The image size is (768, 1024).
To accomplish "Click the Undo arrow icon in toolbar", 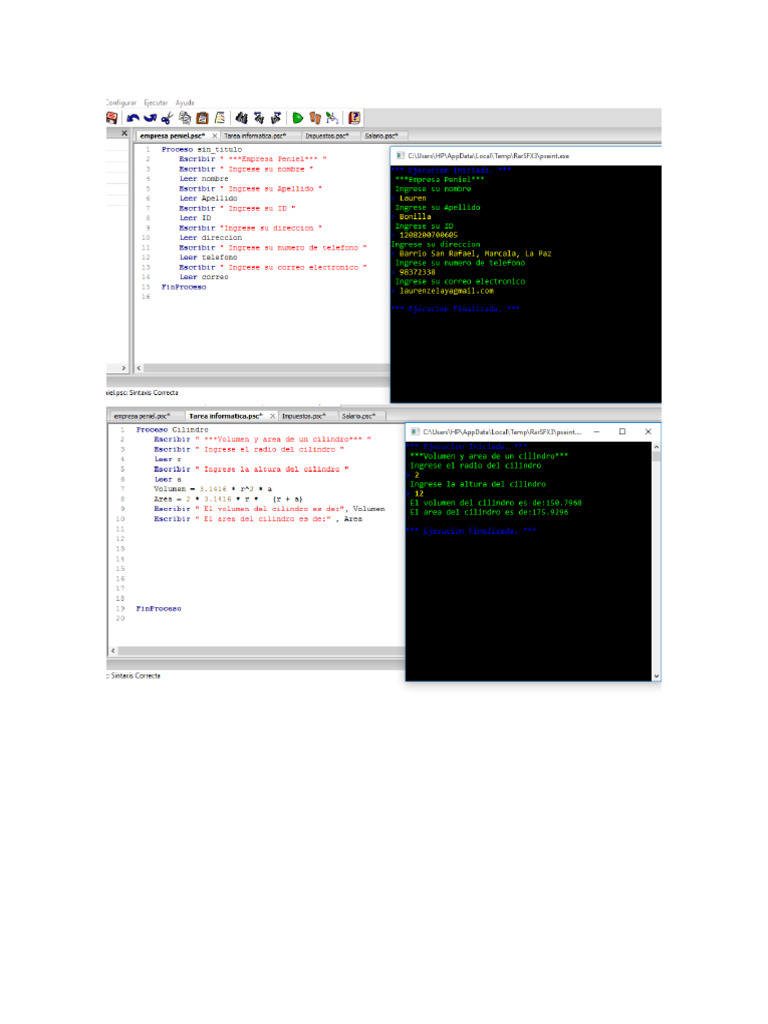I will [x=132, y=118].
